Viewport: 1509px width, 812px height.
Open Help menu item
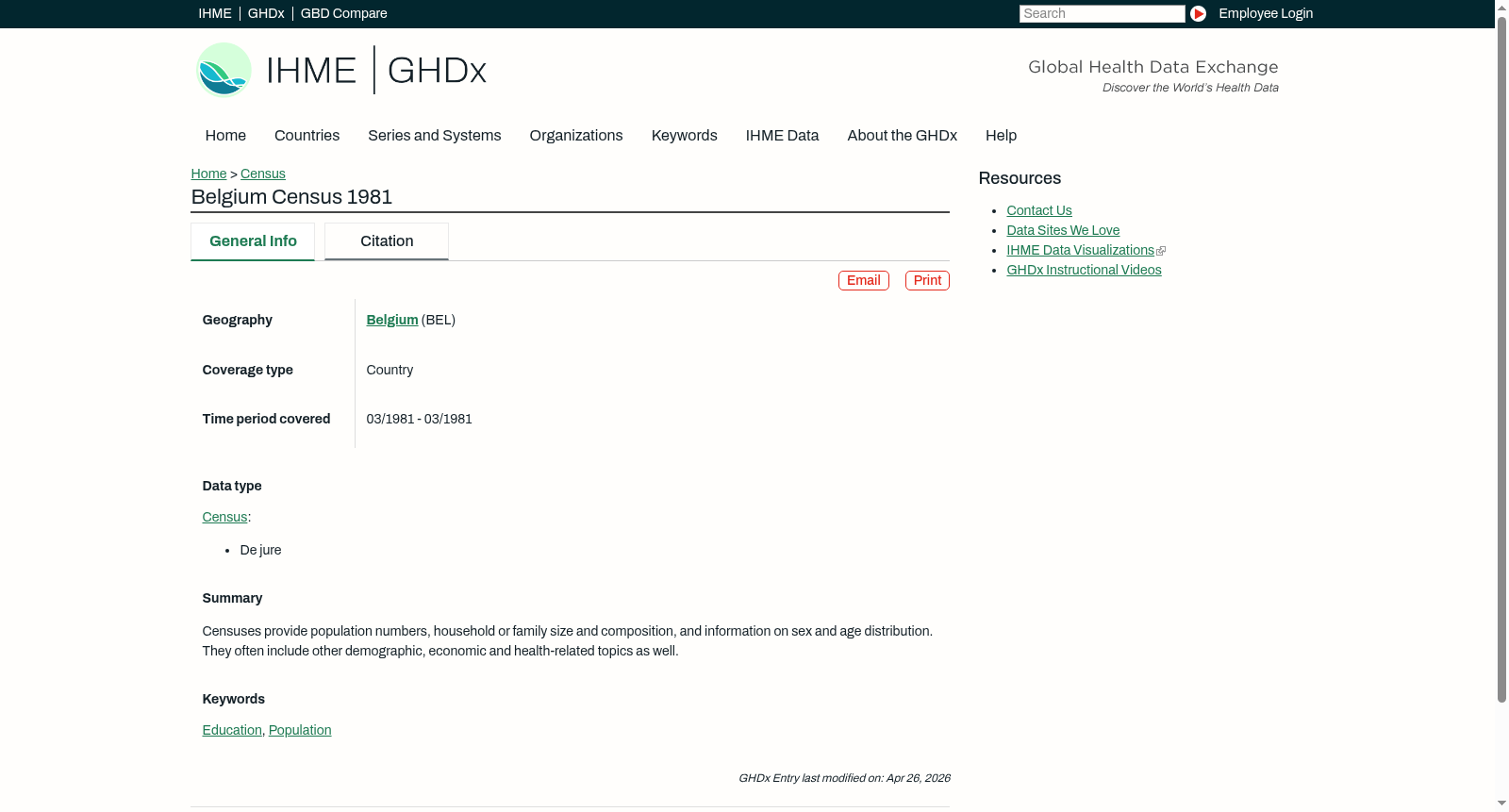tap(1002, 136)
